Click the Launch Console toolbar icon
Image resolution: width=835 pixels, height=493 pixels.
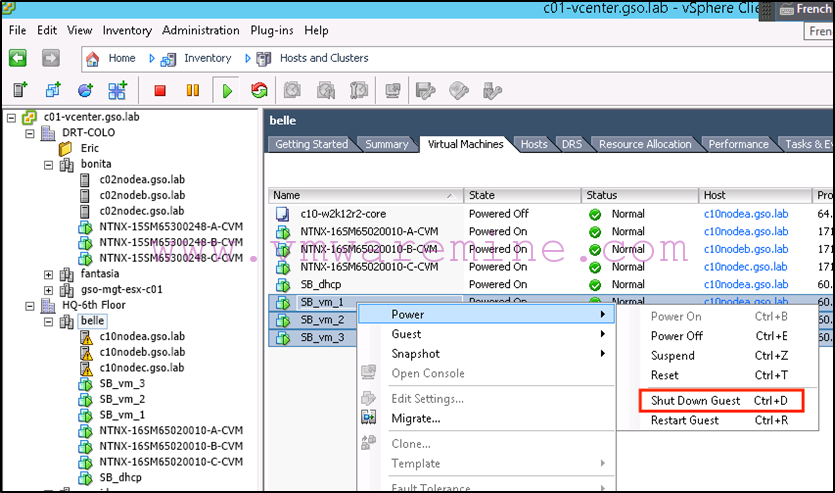tap(392, 91)
